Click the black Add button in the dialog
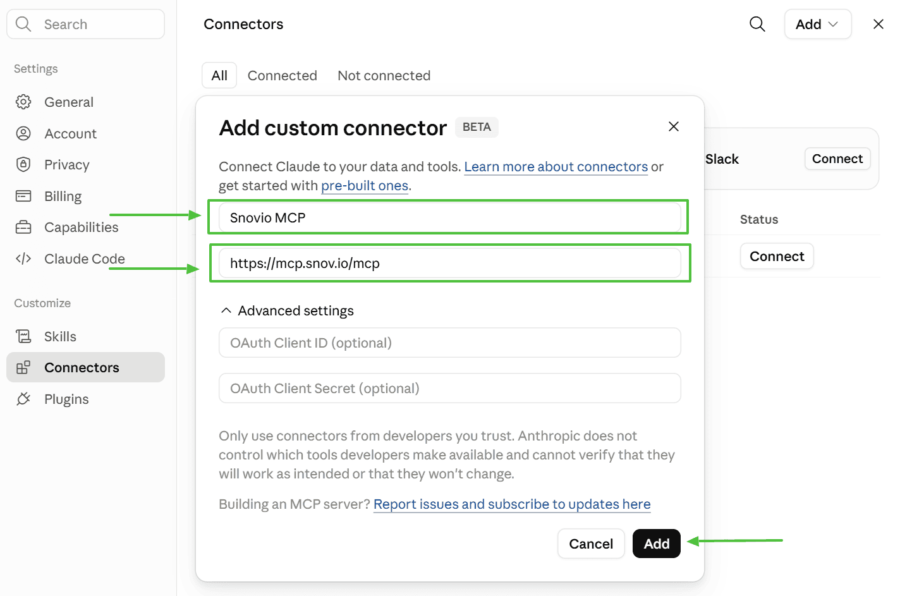The height and width of the screenshot is (596, 900). [x=656, y=544]
